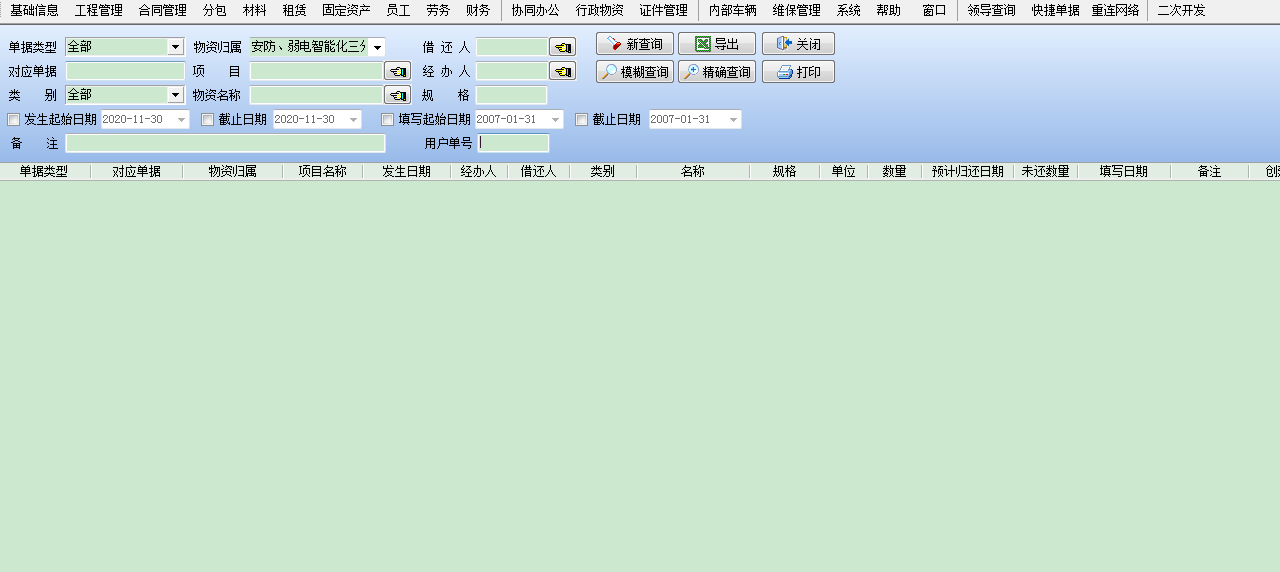Image resolution: width=1280 pixels, height=572 pixels.
Task: Open the 截止日期 2020-11-30 date dropdown
Action: tap(353, 120)
